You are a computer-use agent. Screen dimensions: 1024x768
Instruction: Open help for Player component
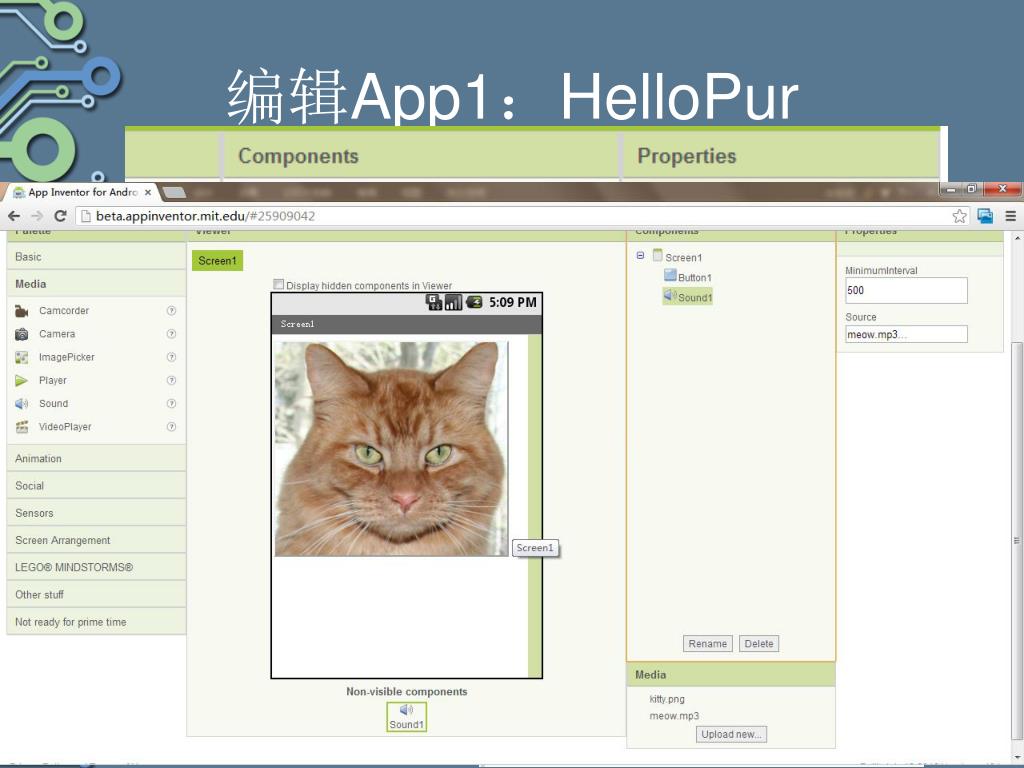171,381
